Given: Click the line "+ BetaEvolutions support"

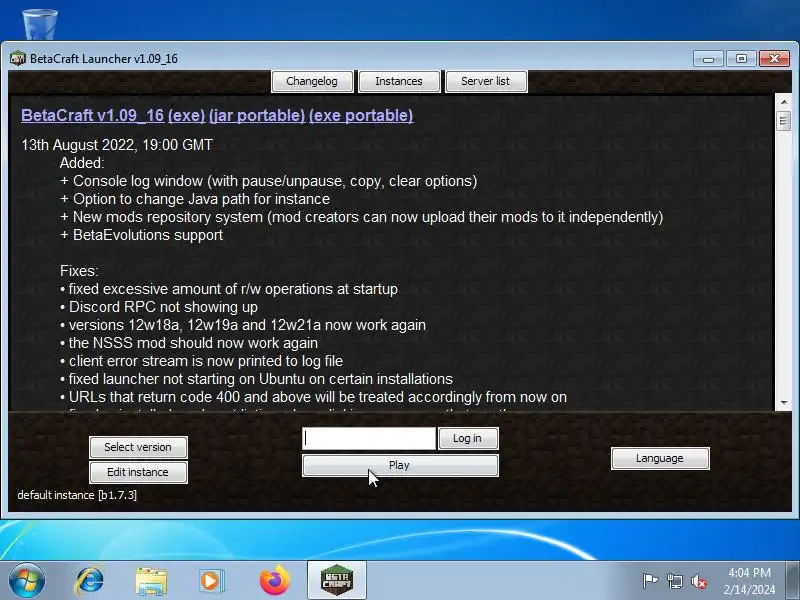Looking at the screenshot, I should pyautogui.click(x=141, y=235).
